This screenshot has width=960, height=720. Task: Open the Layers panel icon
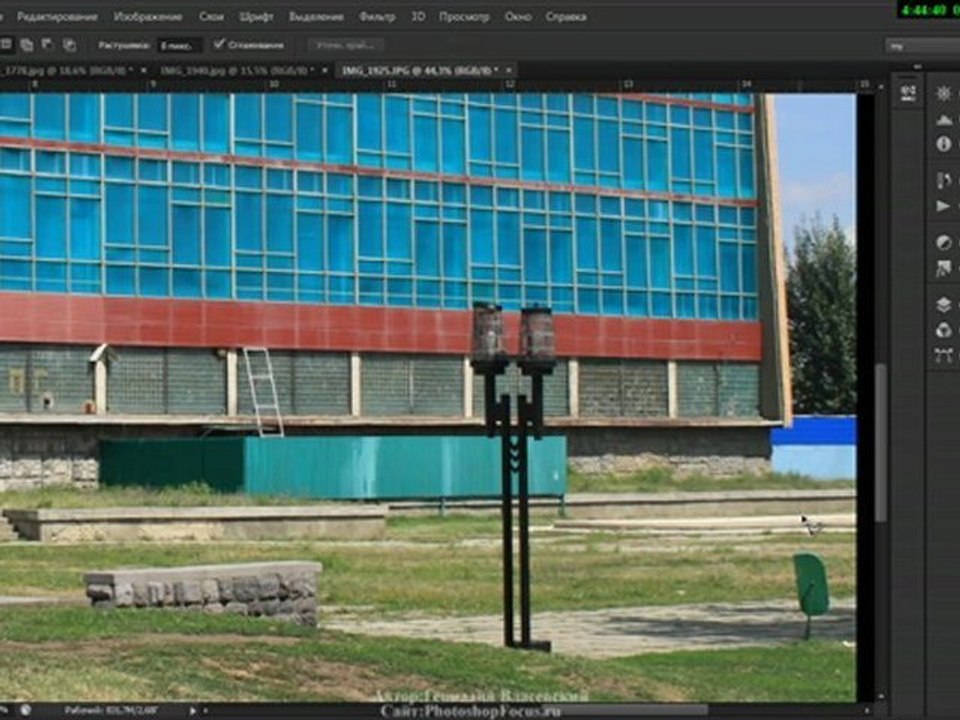coord(943,304)
